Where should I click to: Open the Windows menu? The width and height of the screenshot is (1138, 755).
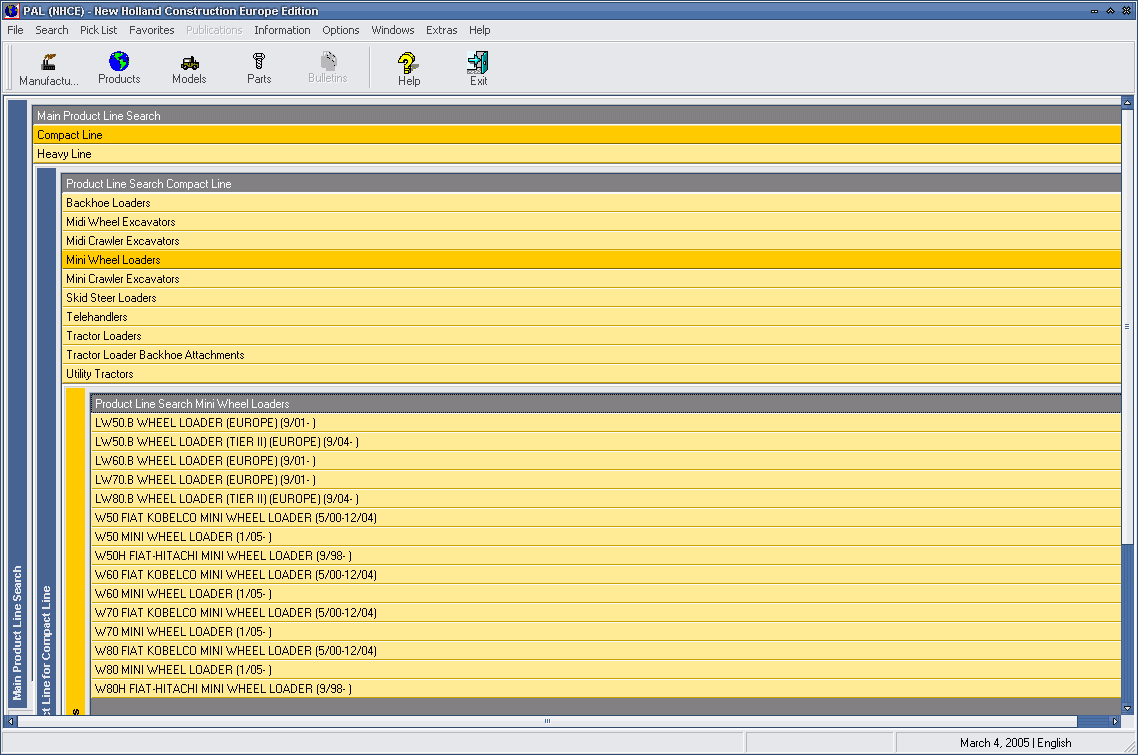pyautogui.click(x=393, y=30)
